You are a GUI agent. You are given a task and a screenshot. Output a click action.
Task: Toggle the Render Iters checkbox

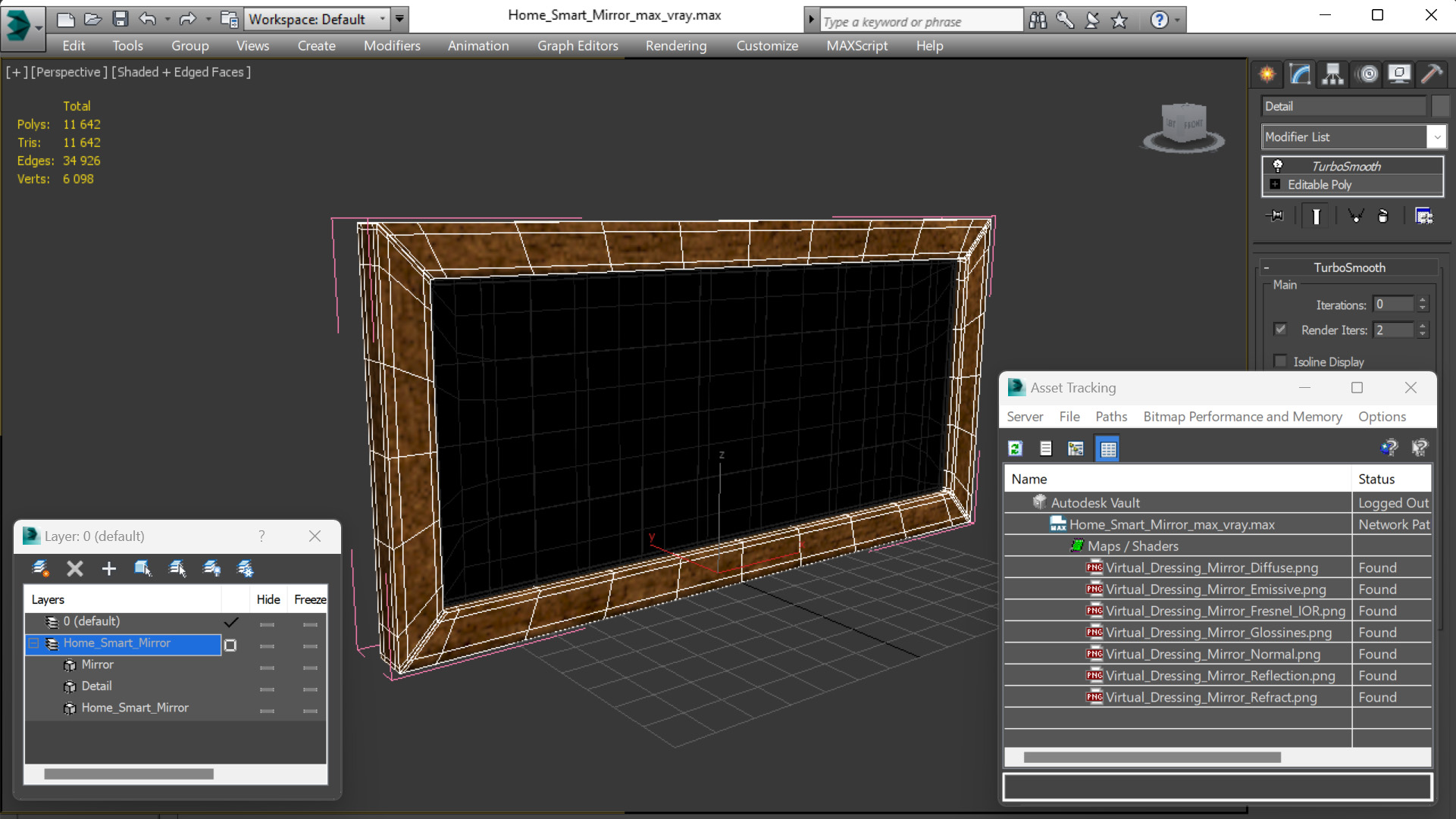tap(1281, 329)
